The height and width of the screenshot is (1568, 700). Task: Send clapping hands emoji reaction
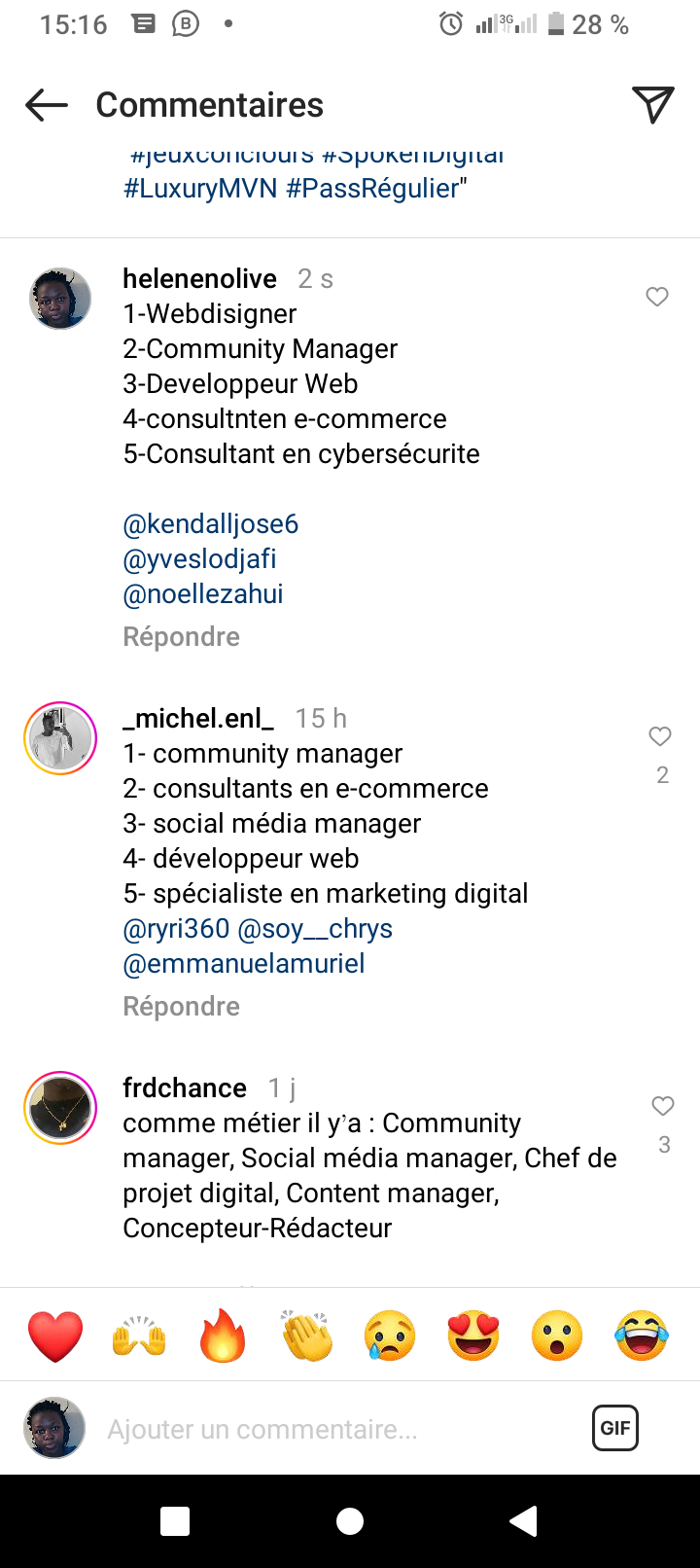(306, 1335)
